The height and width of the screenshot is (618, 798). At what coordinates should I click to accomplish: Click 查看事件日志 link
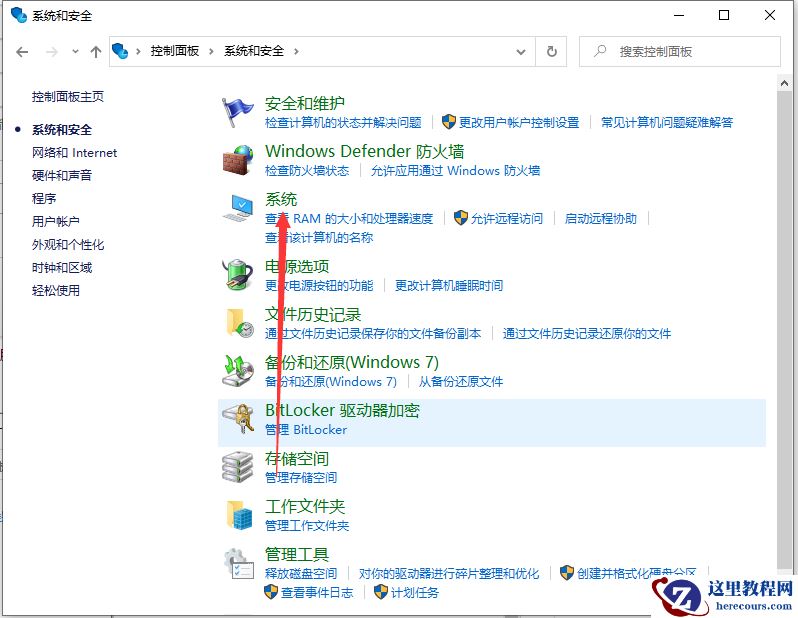317,593
